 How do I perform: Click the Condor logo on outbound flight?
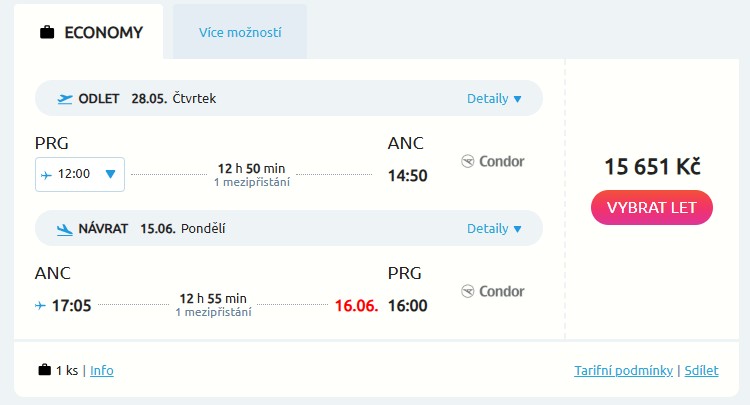coord(493,161)
